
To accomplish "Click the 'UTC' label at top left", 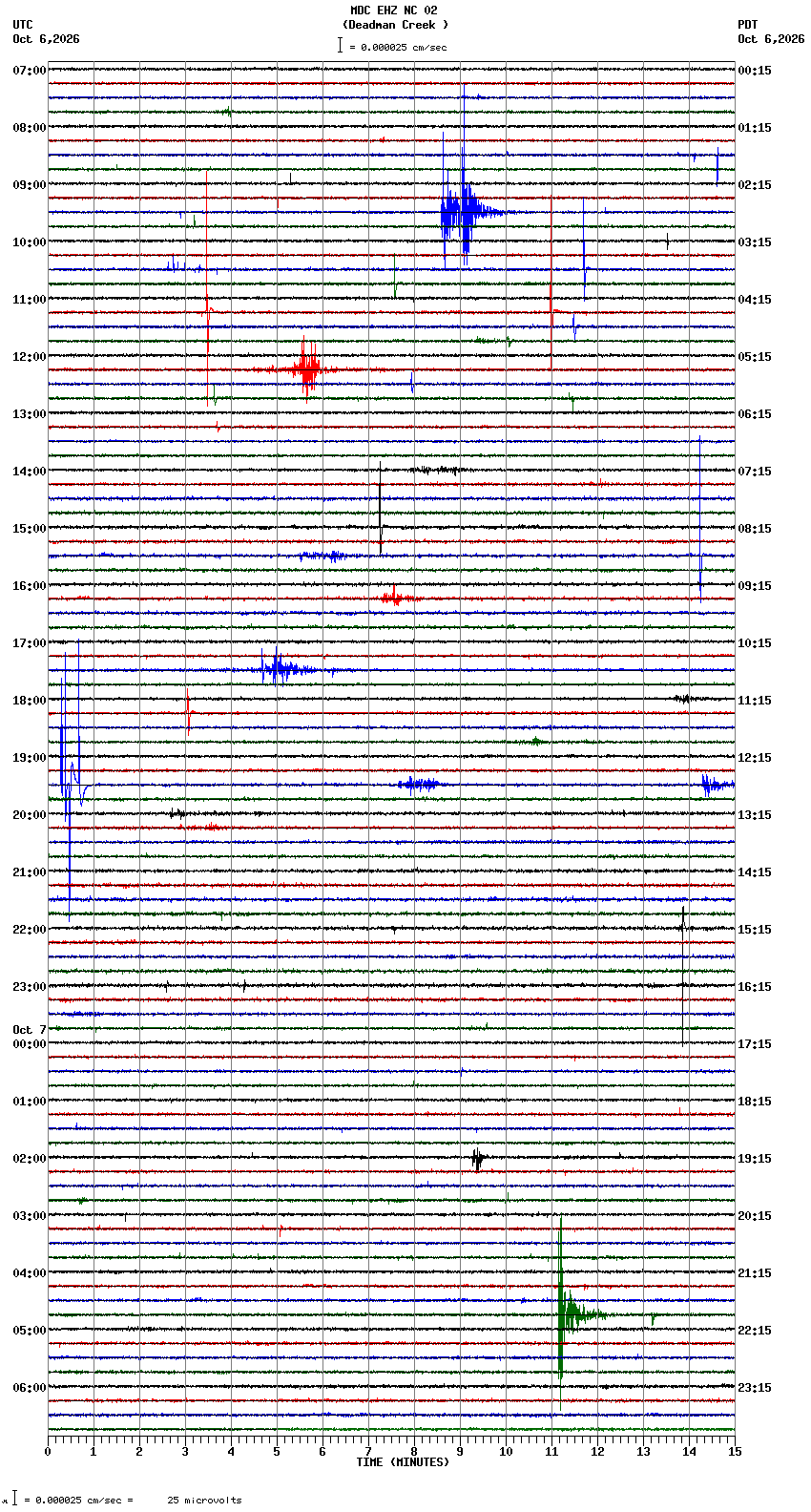I will (23, 25).
